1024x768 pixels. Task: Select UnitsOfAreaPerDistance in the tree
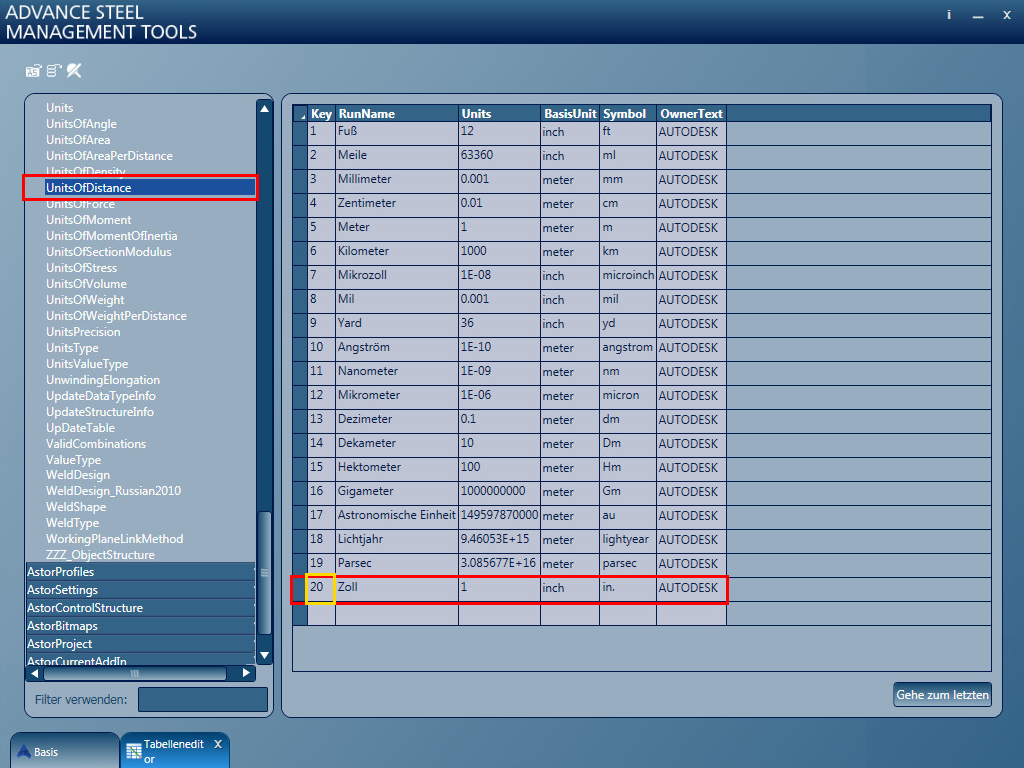(109, 156)
